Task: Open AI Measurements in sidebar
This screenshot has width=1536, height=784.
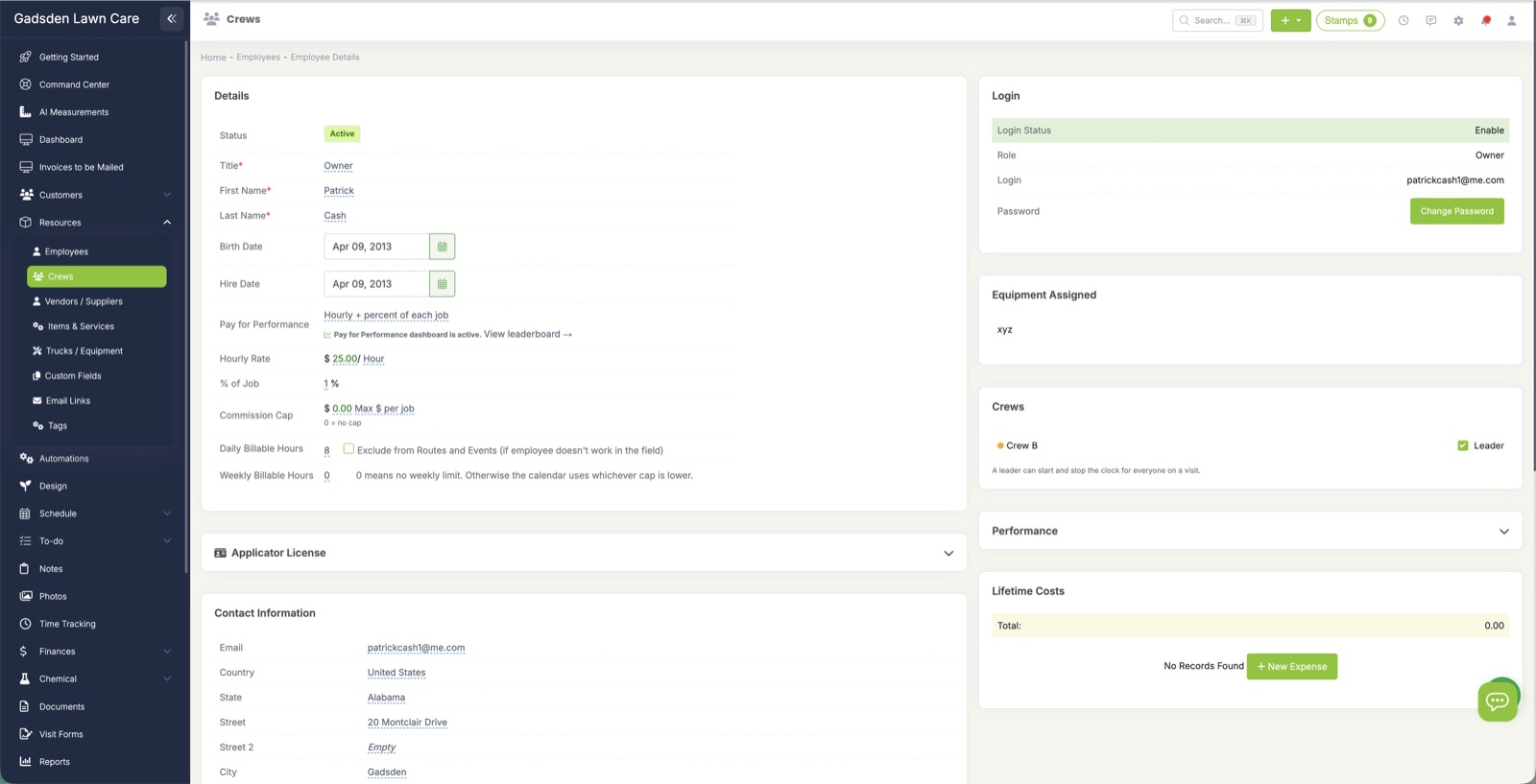Action: (73, 112)
